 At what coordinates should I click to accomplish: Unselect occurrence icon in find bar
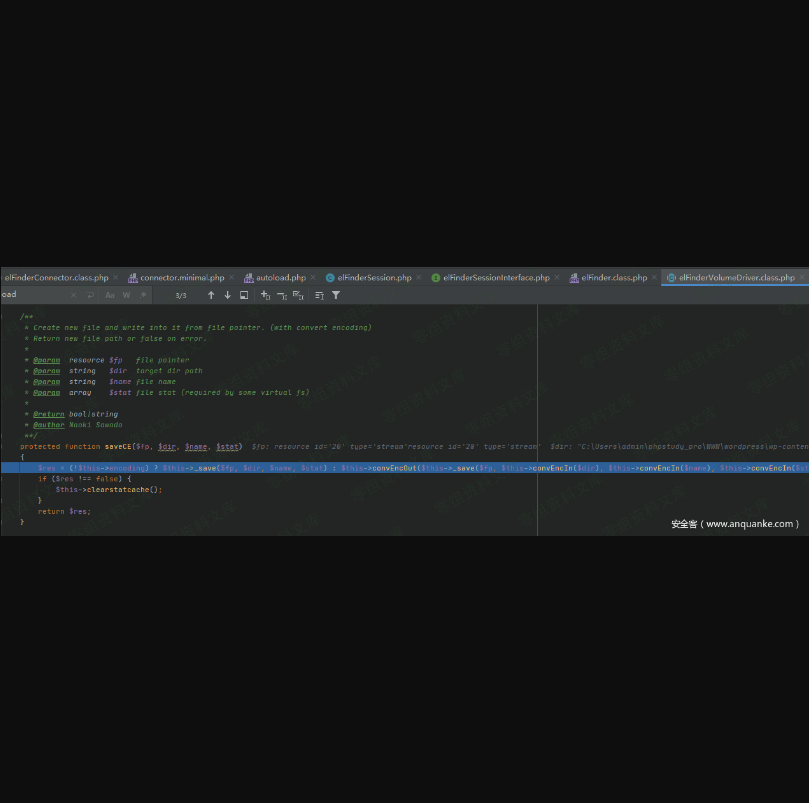(x=282, y=295)
